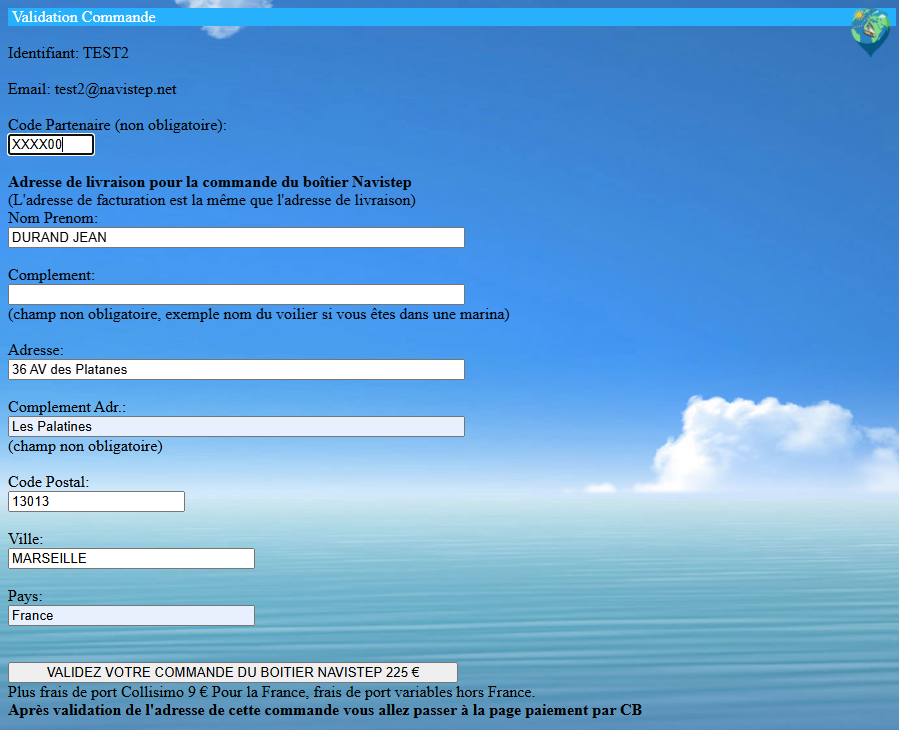Screen dimensions: 899x730
Task: Focus the Complement Adr. field showing Les Palatines
Action: [236, 426]
